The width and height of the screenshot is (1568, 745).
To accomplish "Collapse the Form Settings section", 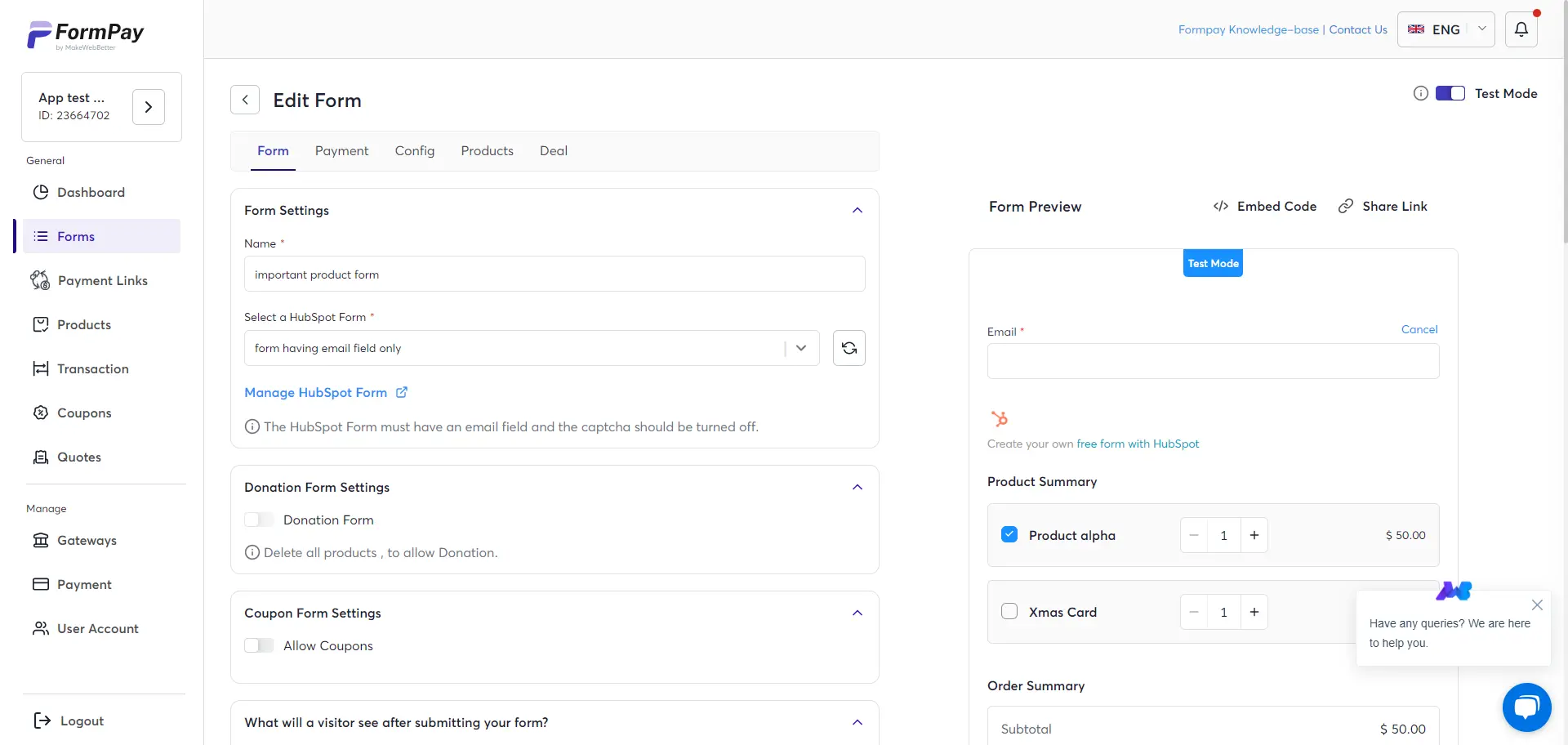I will [857, 211].
